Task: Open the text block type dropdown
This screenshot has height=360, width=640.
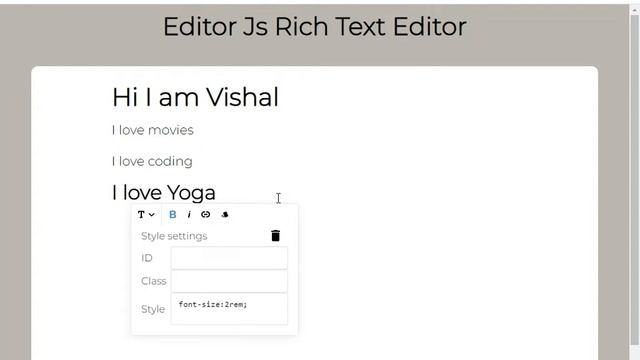Action: point(146,215)
